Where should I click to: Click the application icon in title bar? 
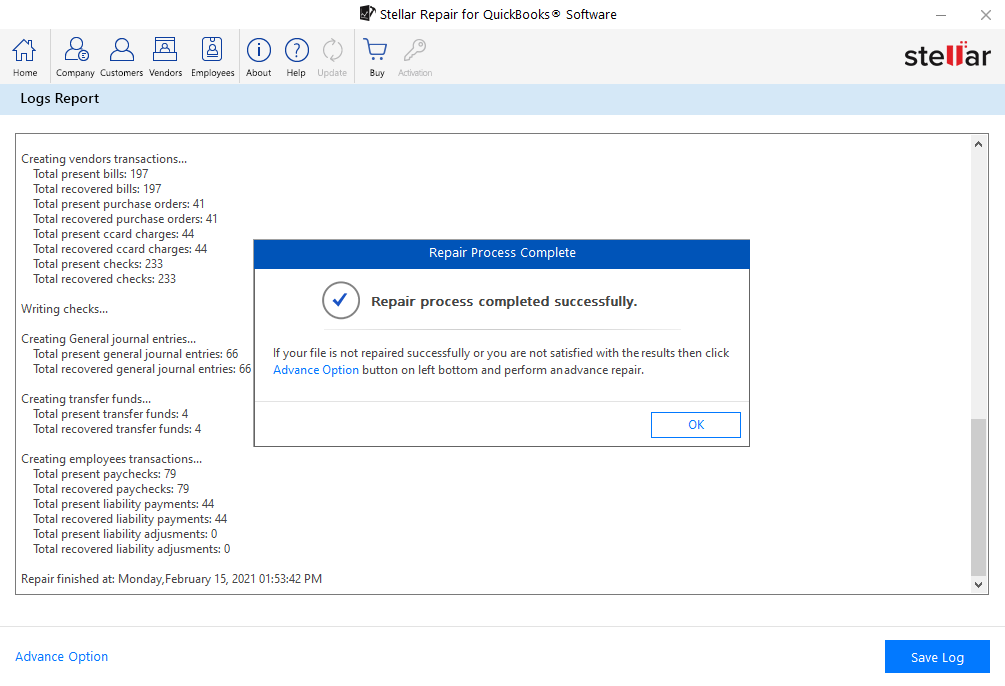pyautogui.click(x=367, y=13)
